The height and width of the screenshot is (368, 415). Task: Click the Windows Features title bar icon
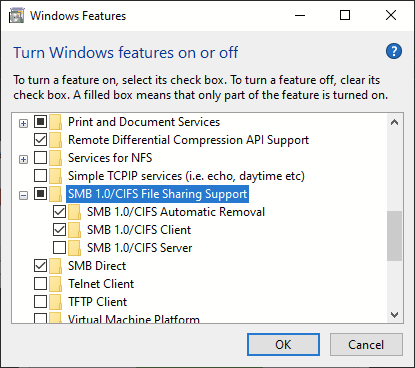tap(17, 16)
